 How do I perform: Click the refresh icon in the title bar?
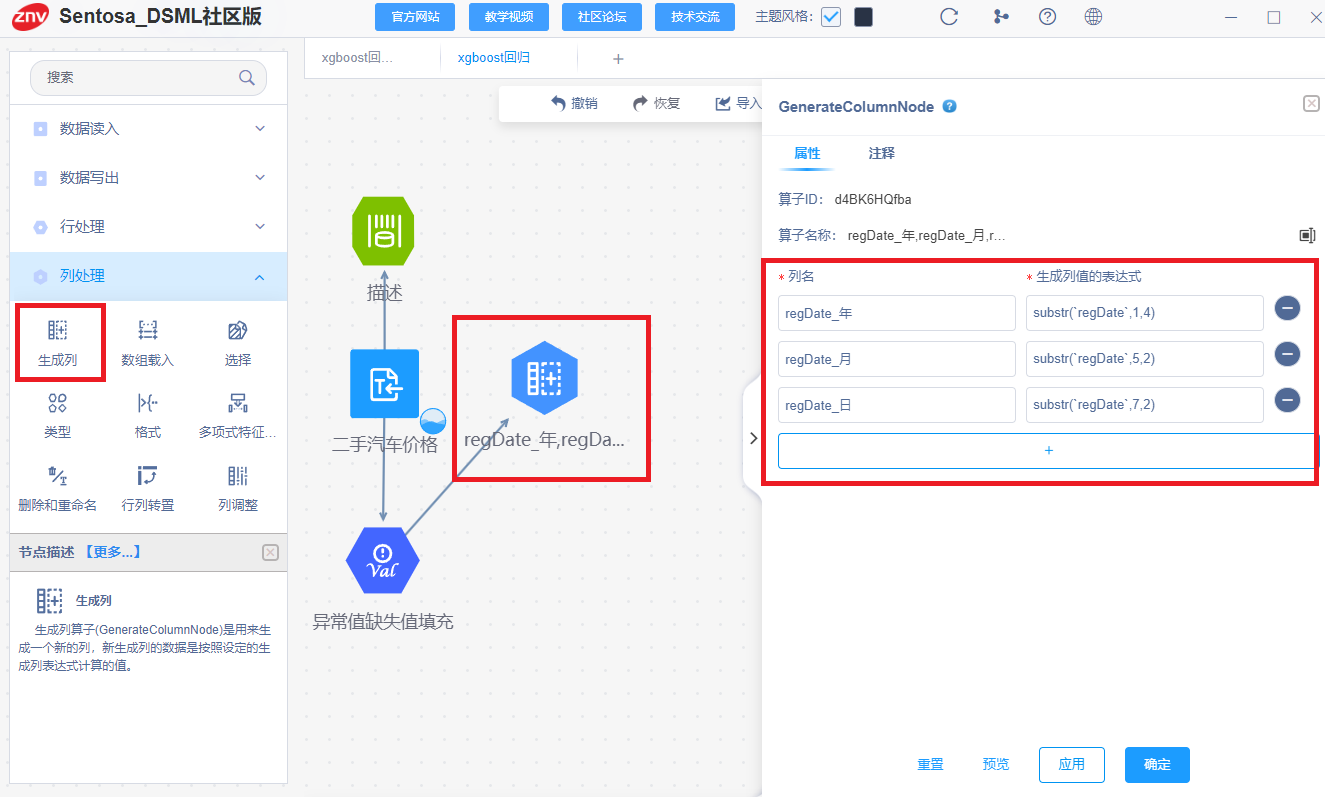[x=950, y=17]
